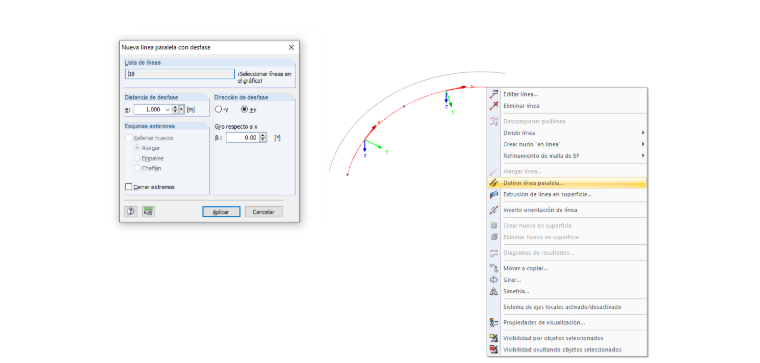Select the ±y offset direction radio

(244, 110)
